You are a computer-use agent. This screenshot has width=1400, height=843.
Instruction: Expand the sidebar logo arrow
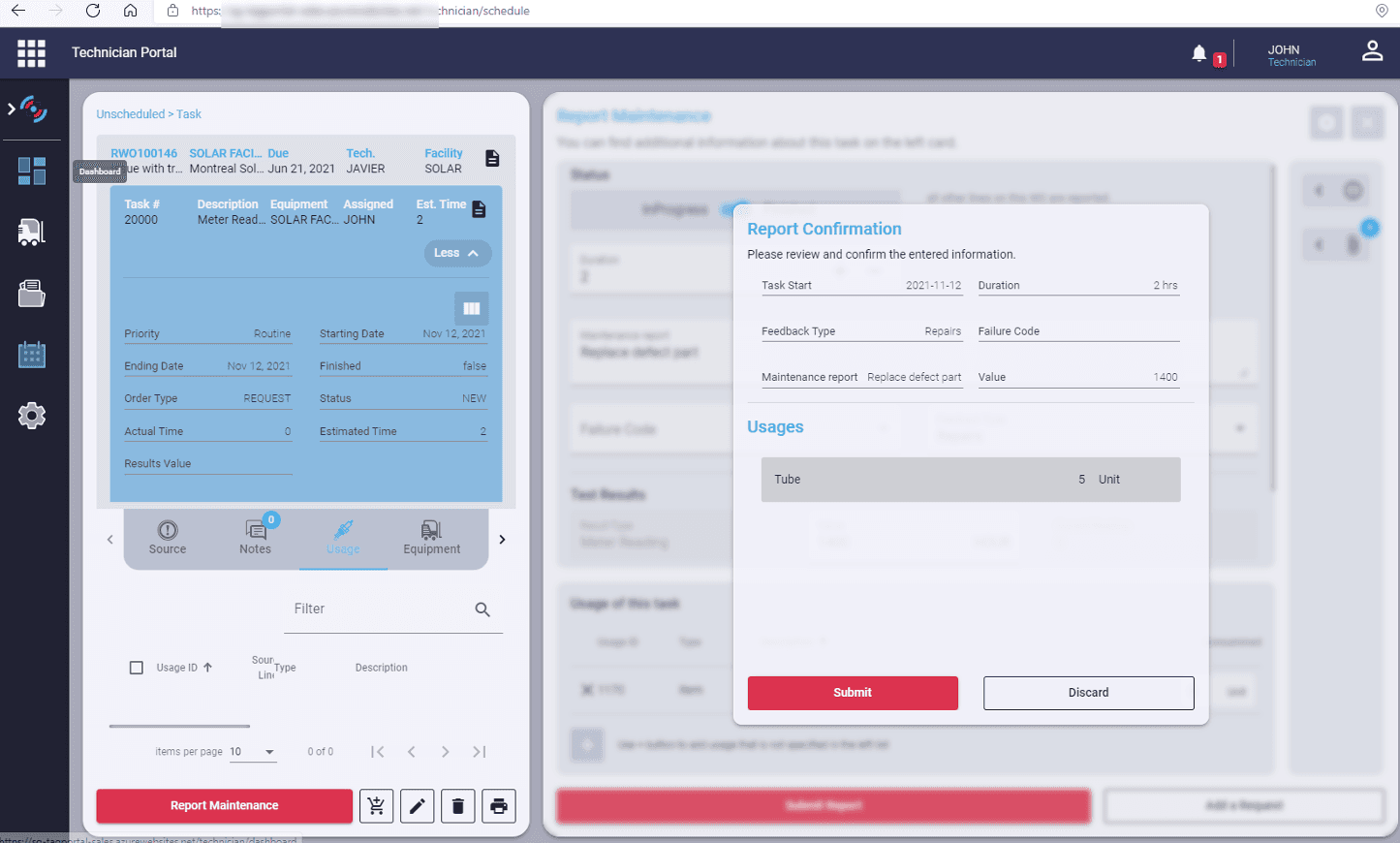(12, 109)
